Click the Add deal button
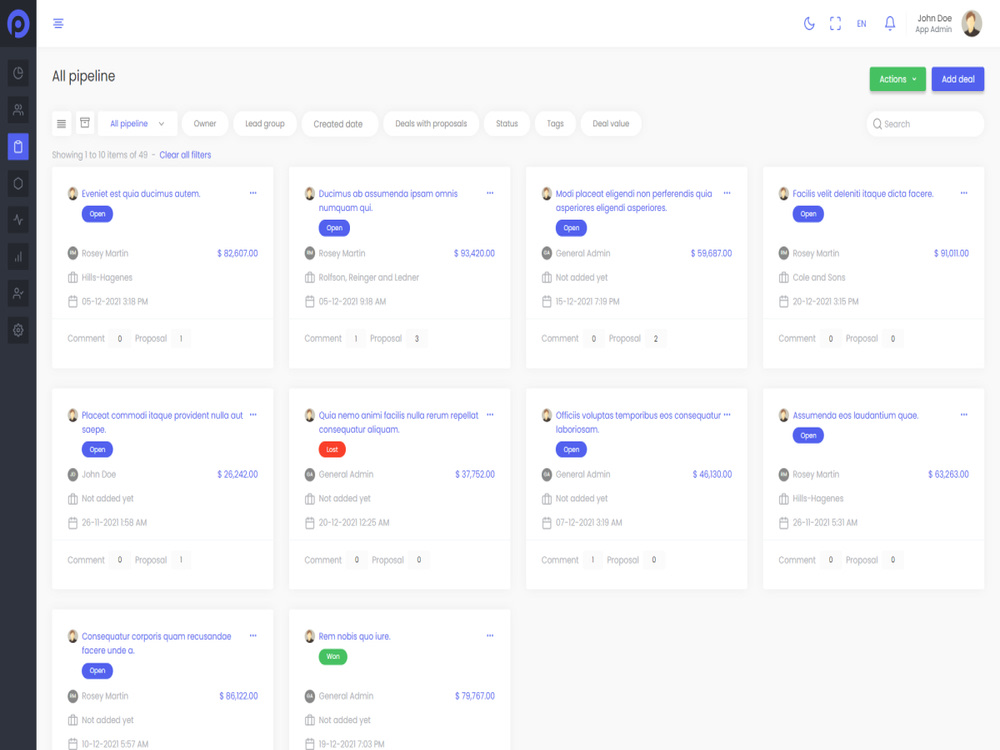Image resolution: width=1000 pixels, height=750 pixels. (958, 79)
